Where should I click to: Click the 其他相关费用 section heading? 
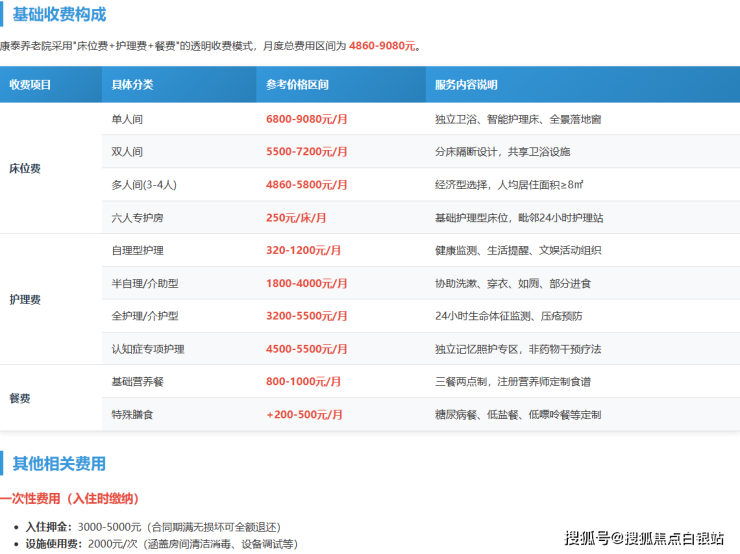pyautogui.click(x=59, y=464)
